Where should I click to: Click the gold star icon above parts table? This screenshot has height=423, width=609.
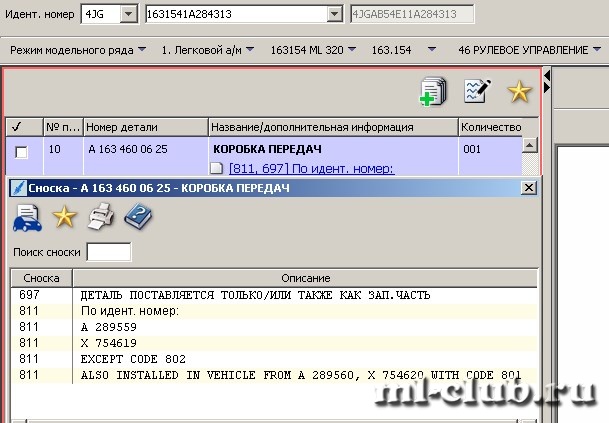click(x=519, y=92)
